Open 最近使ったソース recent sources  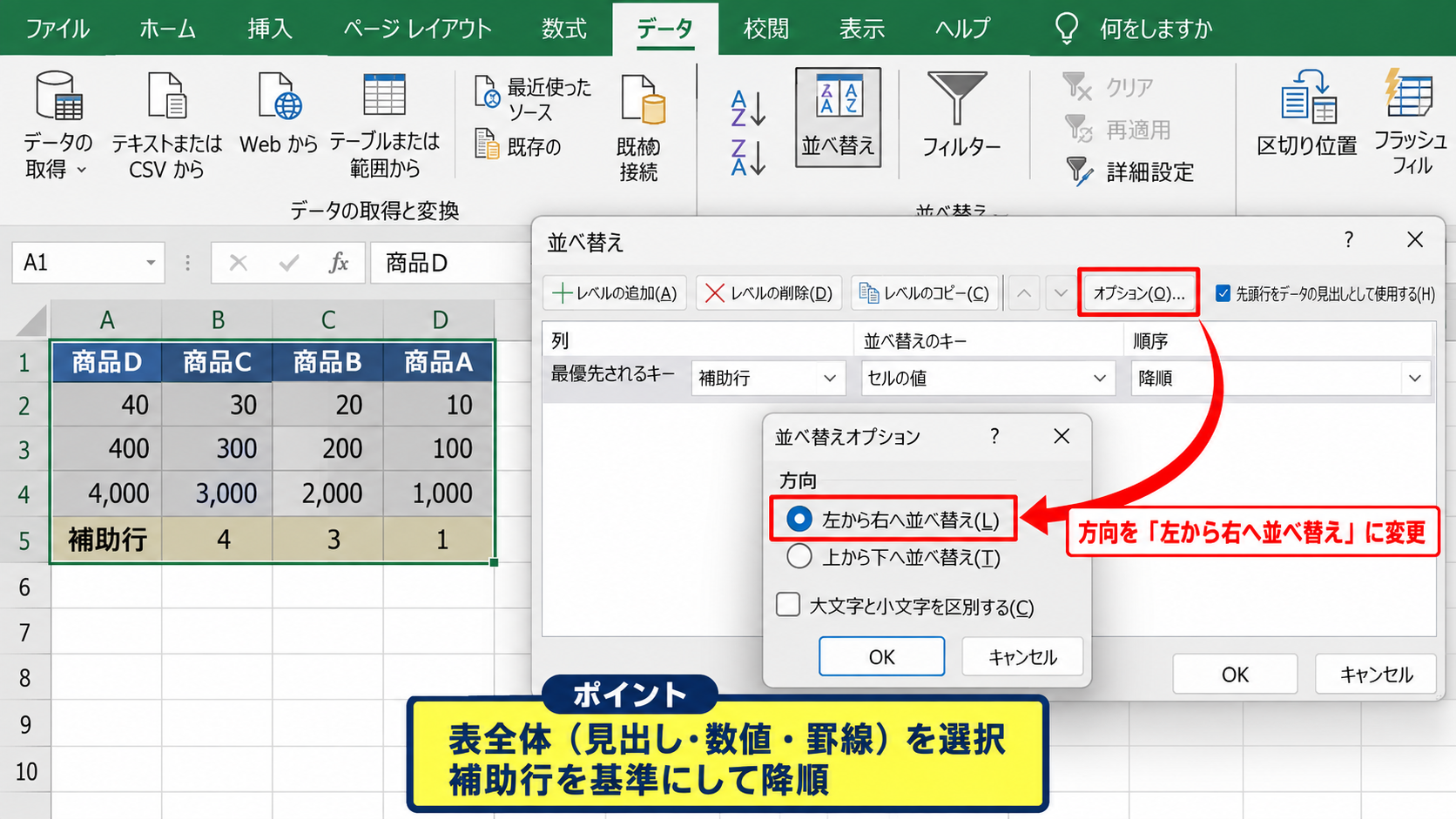[532, 99]
